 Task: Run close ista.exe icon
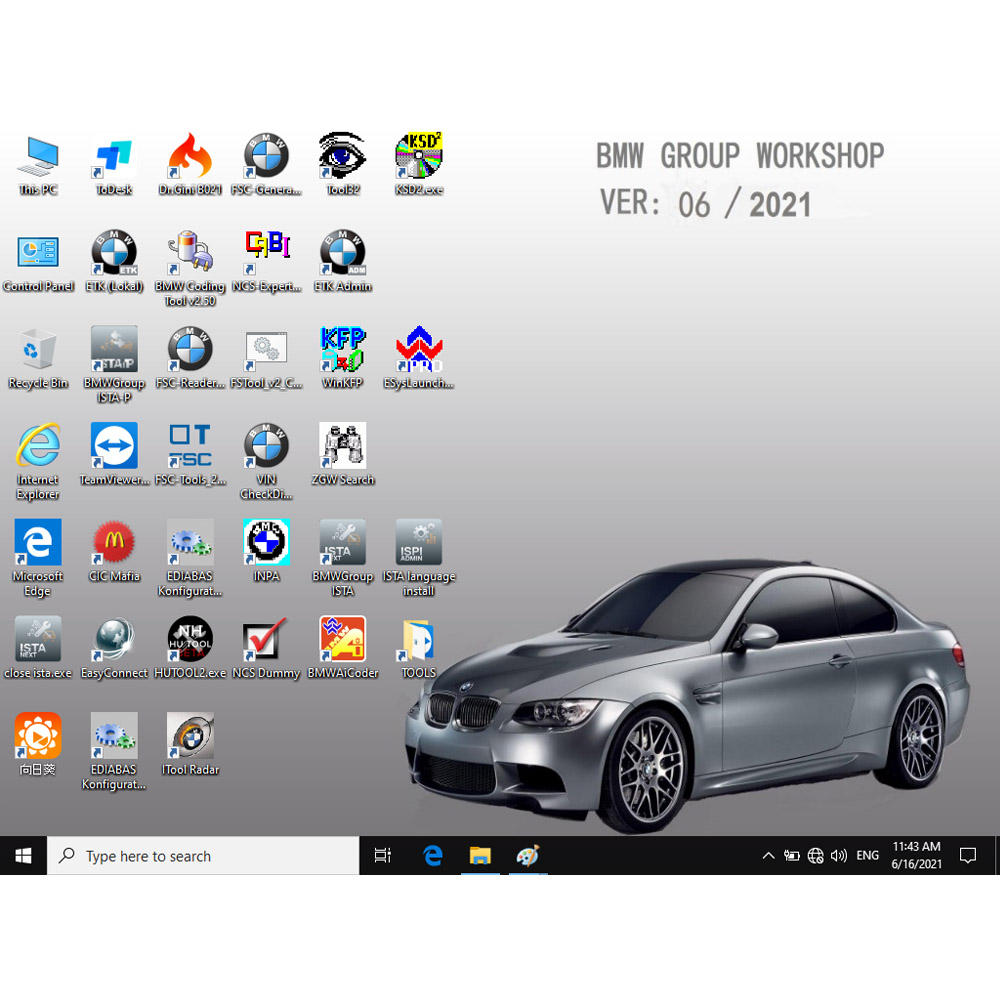click(x=38, y=647)
